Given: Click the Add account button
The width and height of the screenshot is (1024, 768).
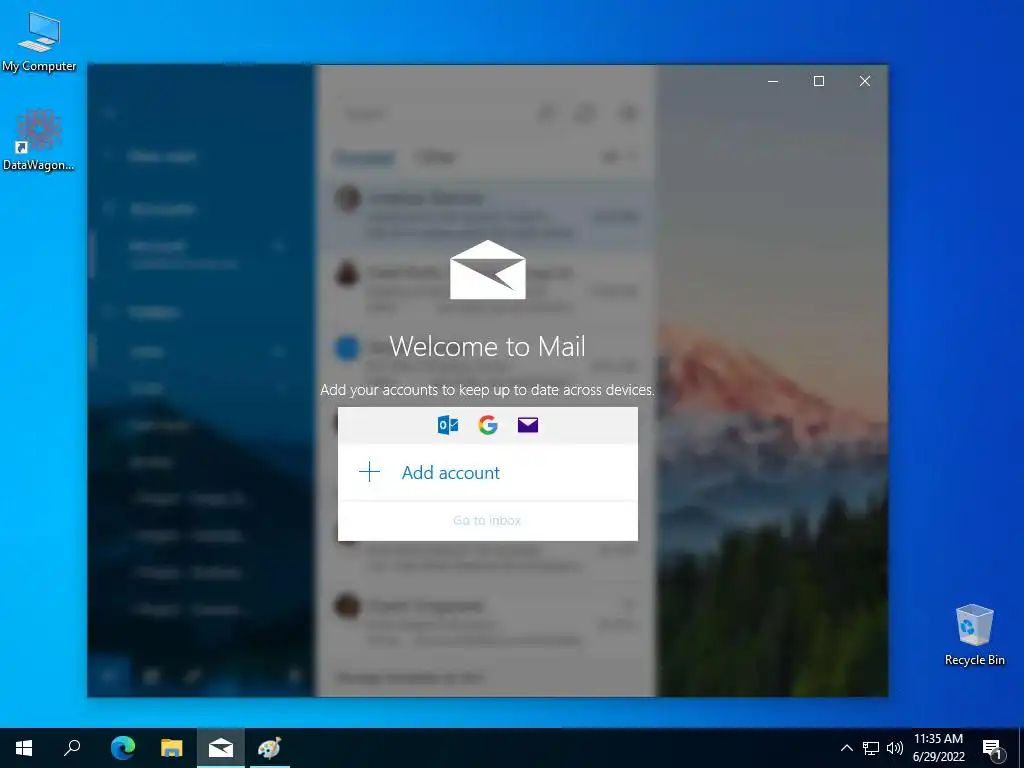Looking at the screenshot, I should [487, 472].
